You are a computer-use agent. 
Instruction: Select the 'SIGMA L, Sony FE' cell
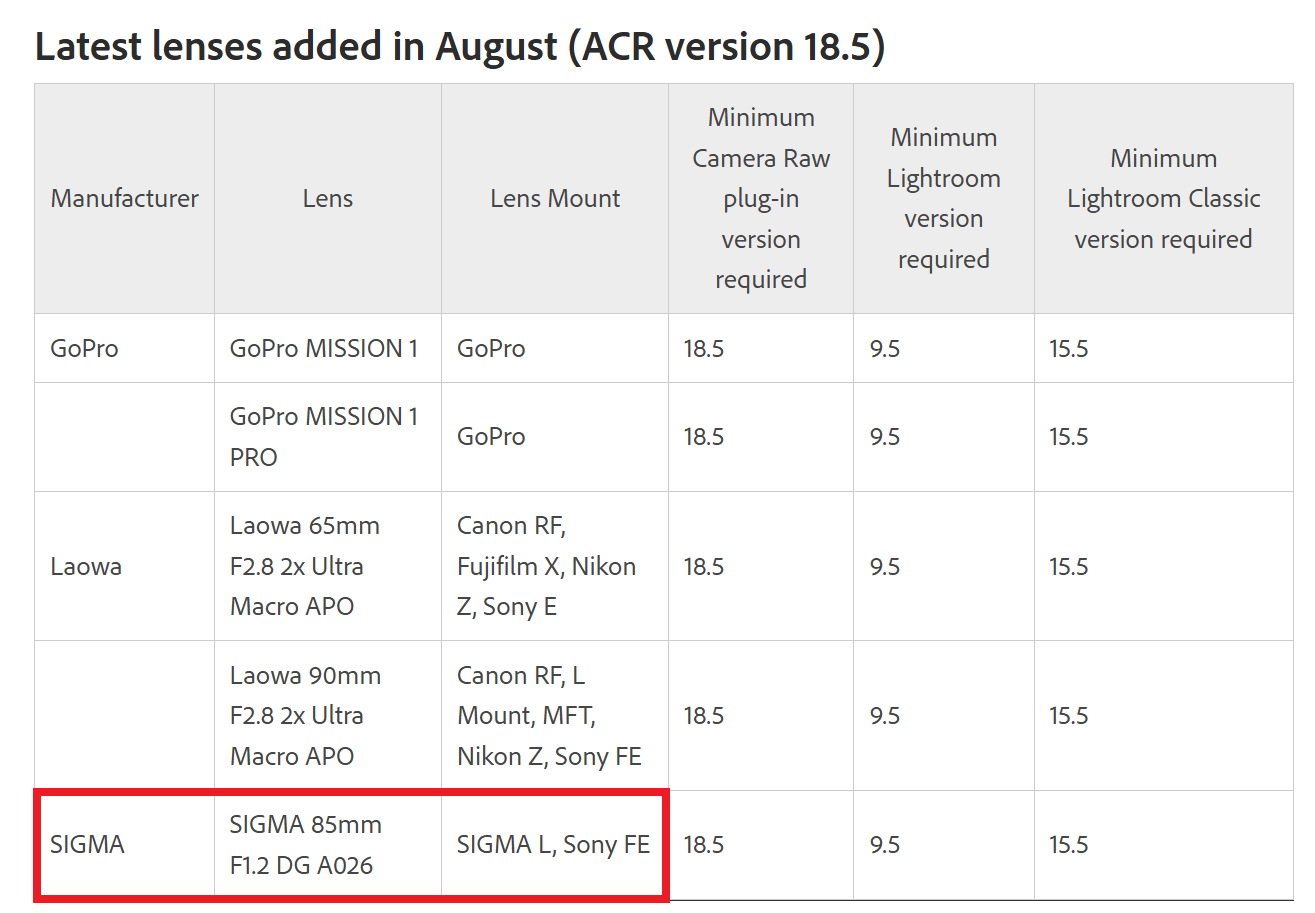point(555,845)
